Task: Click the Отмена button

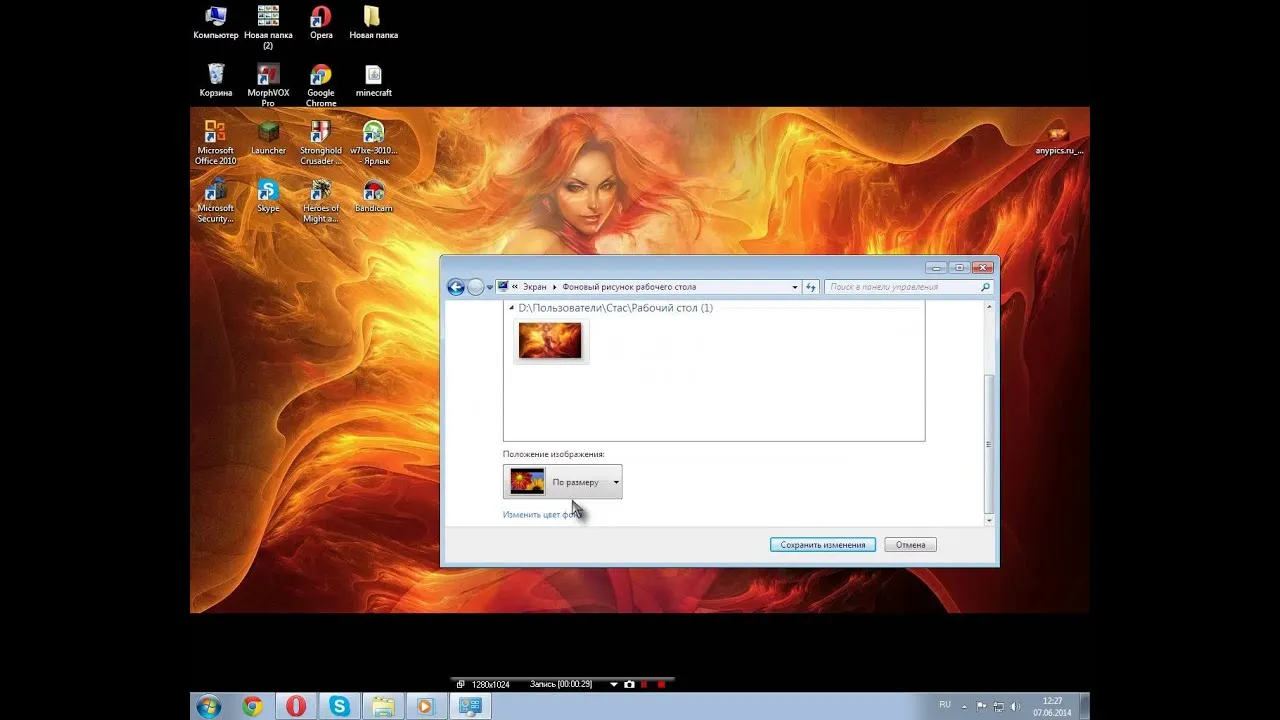Action: pos(910,545)
